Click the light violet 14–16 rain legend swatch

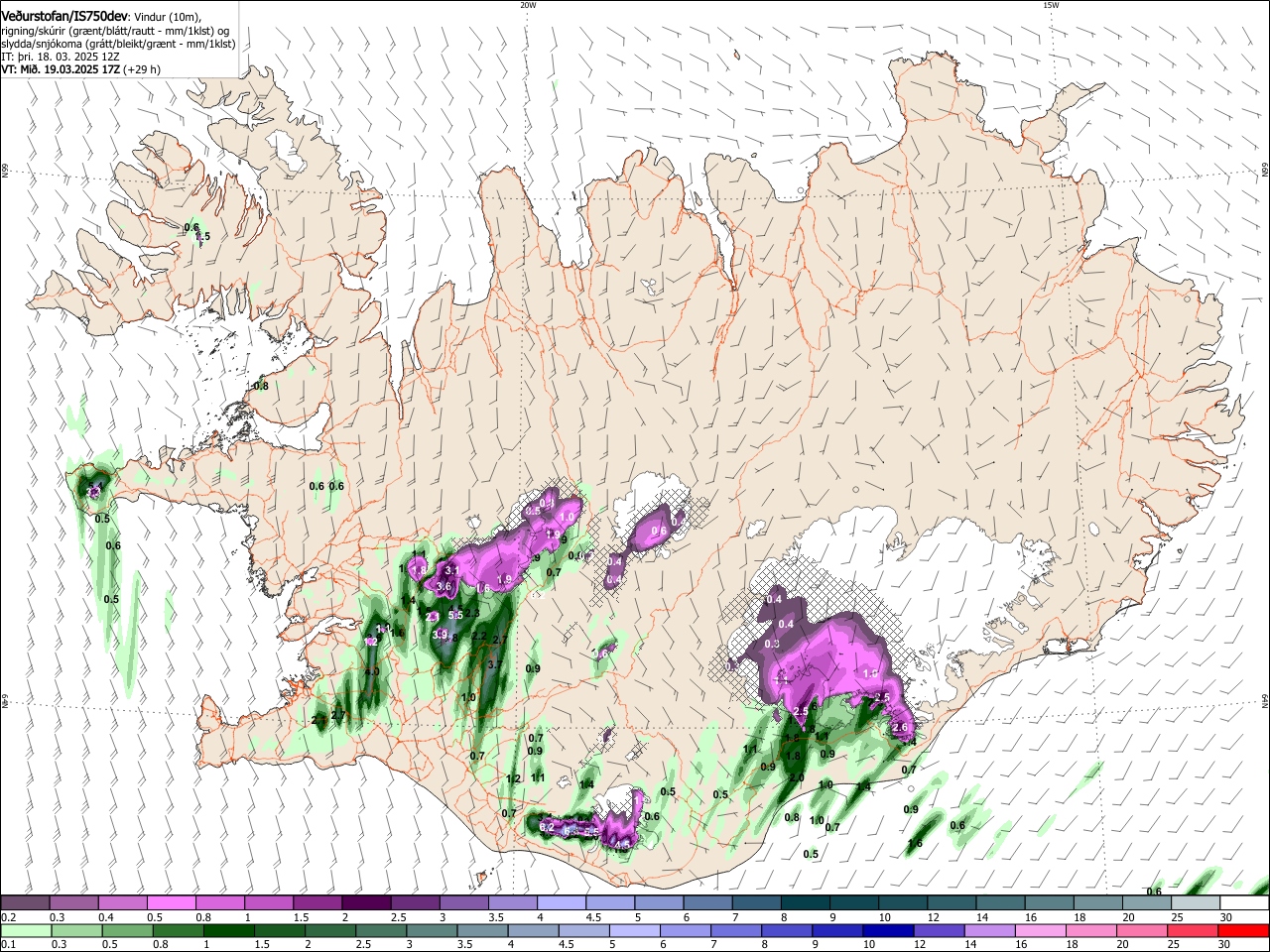tap(989, 931)
